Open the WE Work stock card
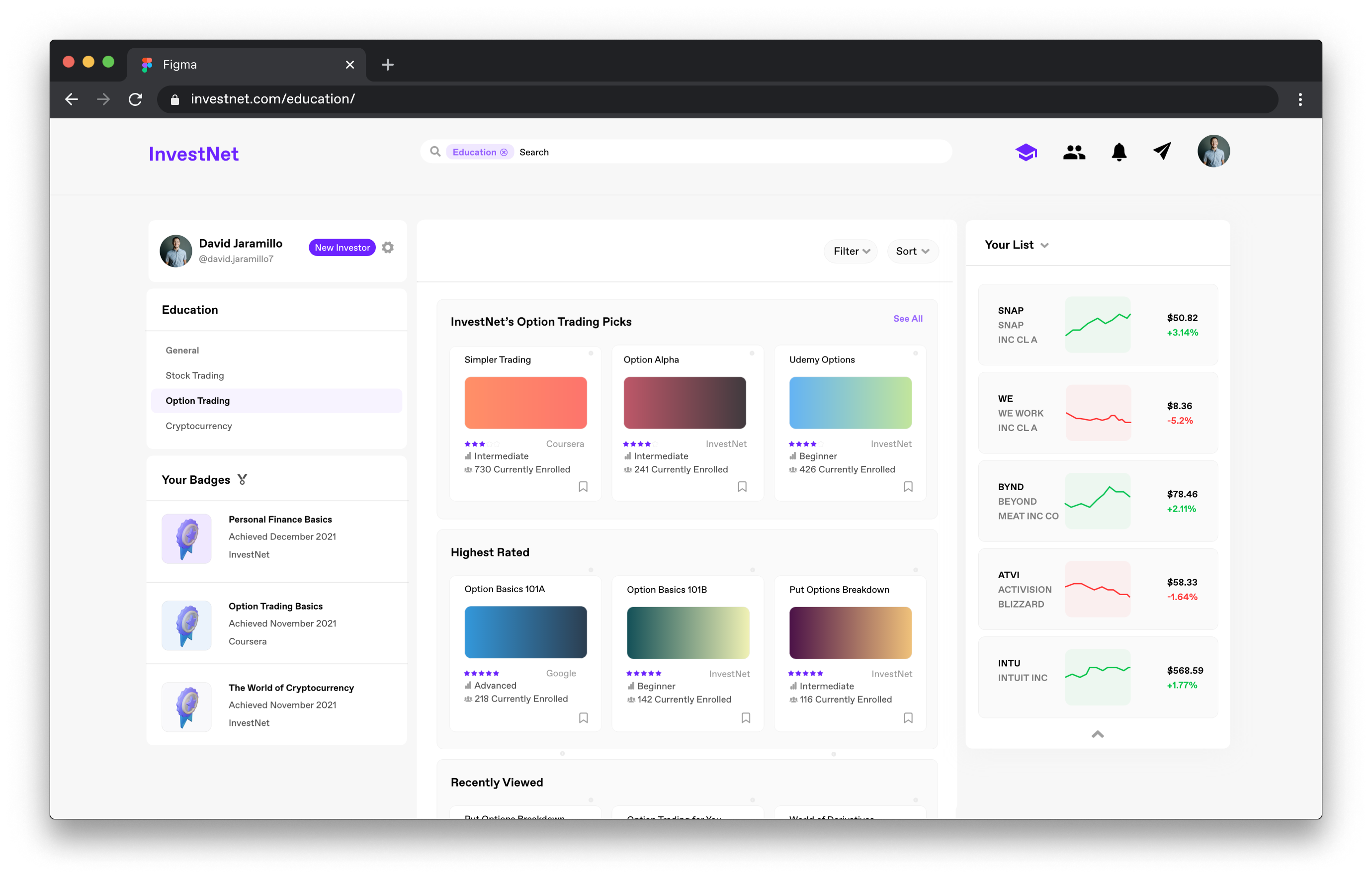Viewport: 1372px width, 879px height. 1098,413
